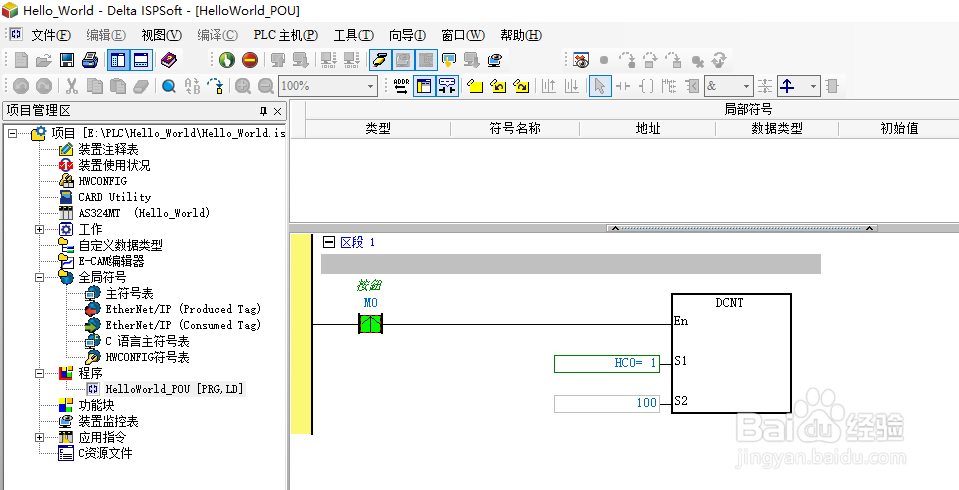This screenshot has height=490, width=959.
Task: Expand the 工作 tree node
Action: tap(40, 229)
